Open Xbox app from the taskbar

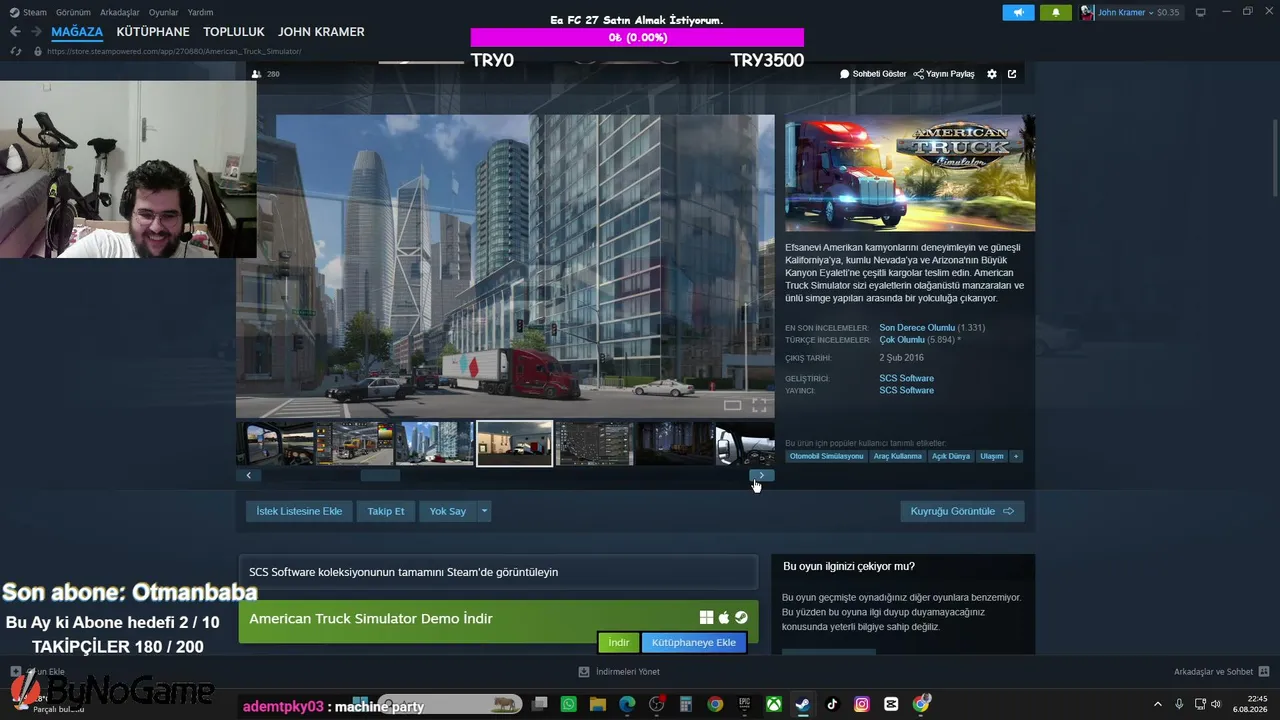[x=774, y=704]
